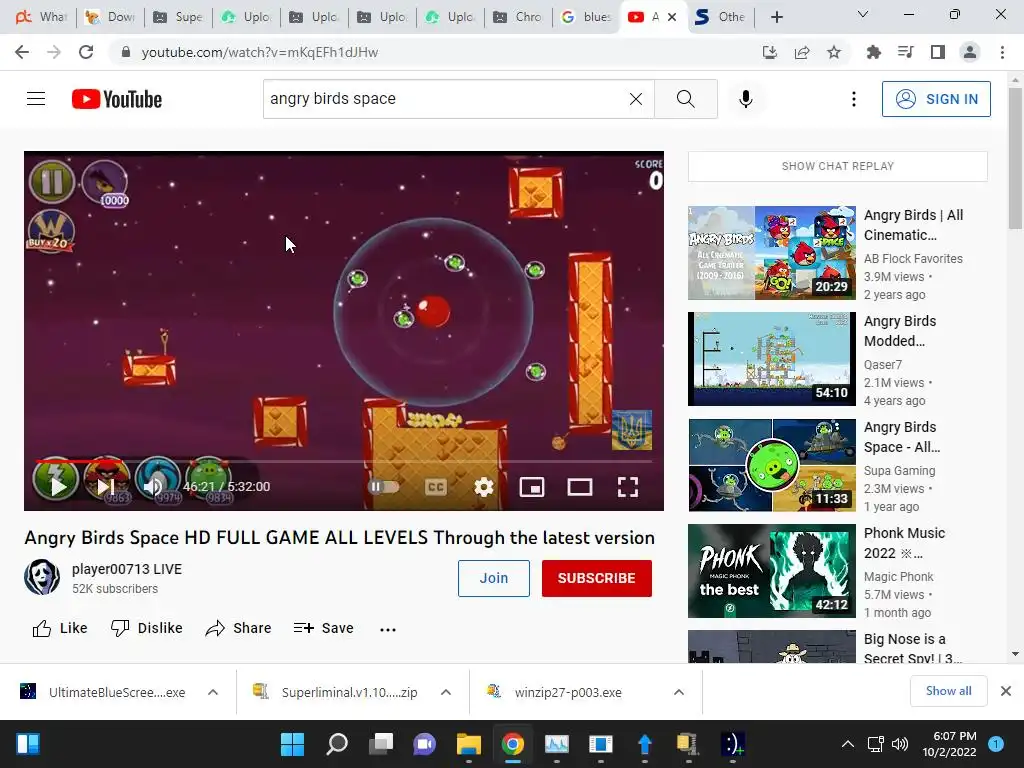
Task: Install app icon in address bar
Action: click(770, 52)
